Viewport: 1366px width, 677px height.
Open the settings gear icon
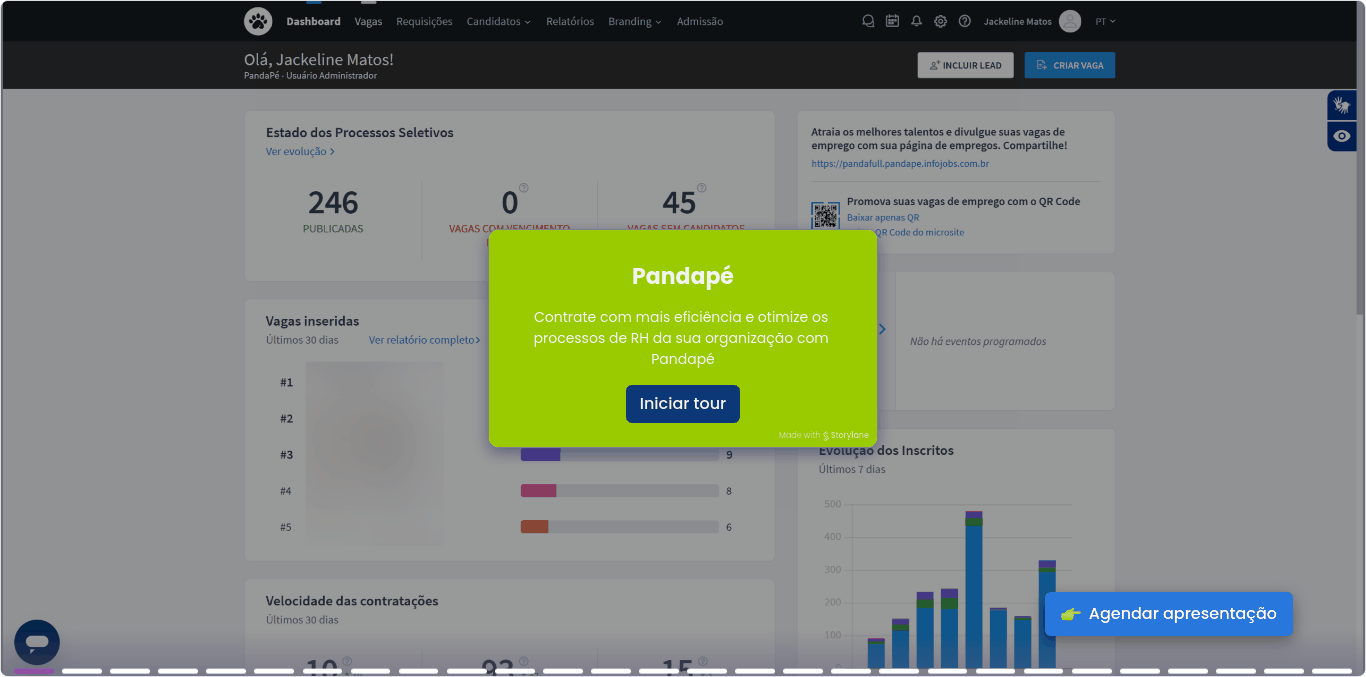coord(940,21)
